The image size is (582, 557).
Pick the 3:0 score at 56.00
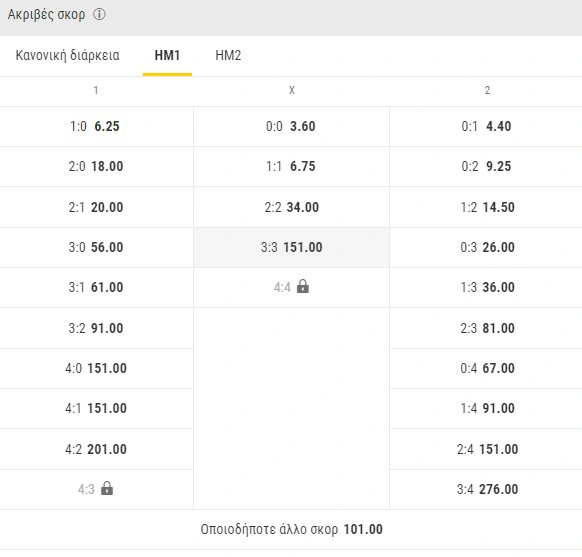[x=96, y=247]
